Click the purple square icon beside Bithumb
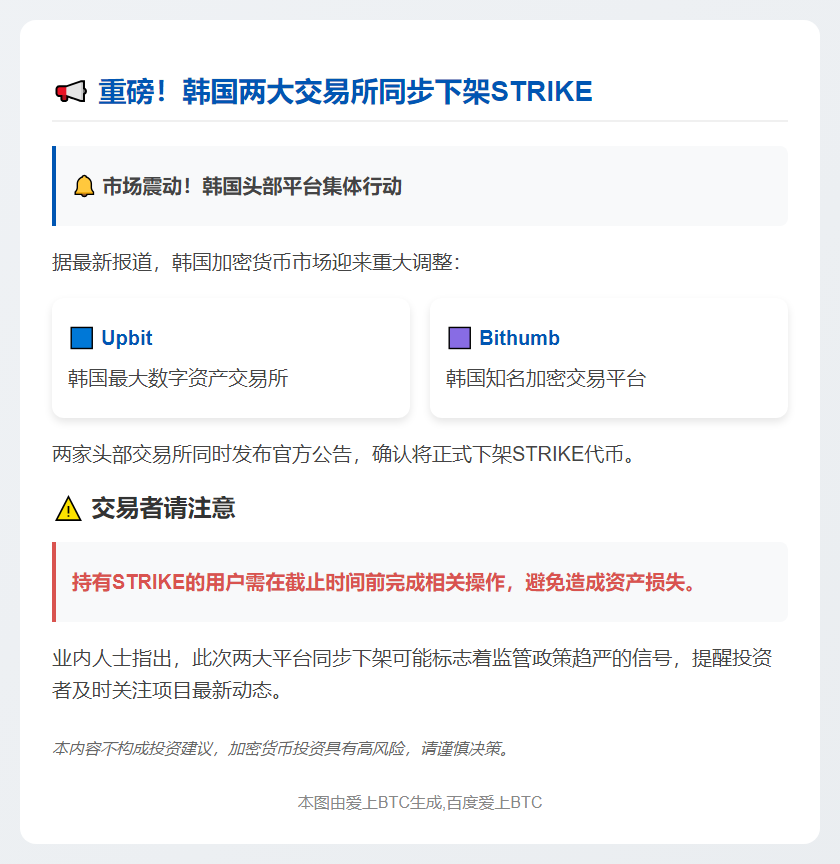The width and height of the screenshot is (840, 864). [x=459, y=338]
